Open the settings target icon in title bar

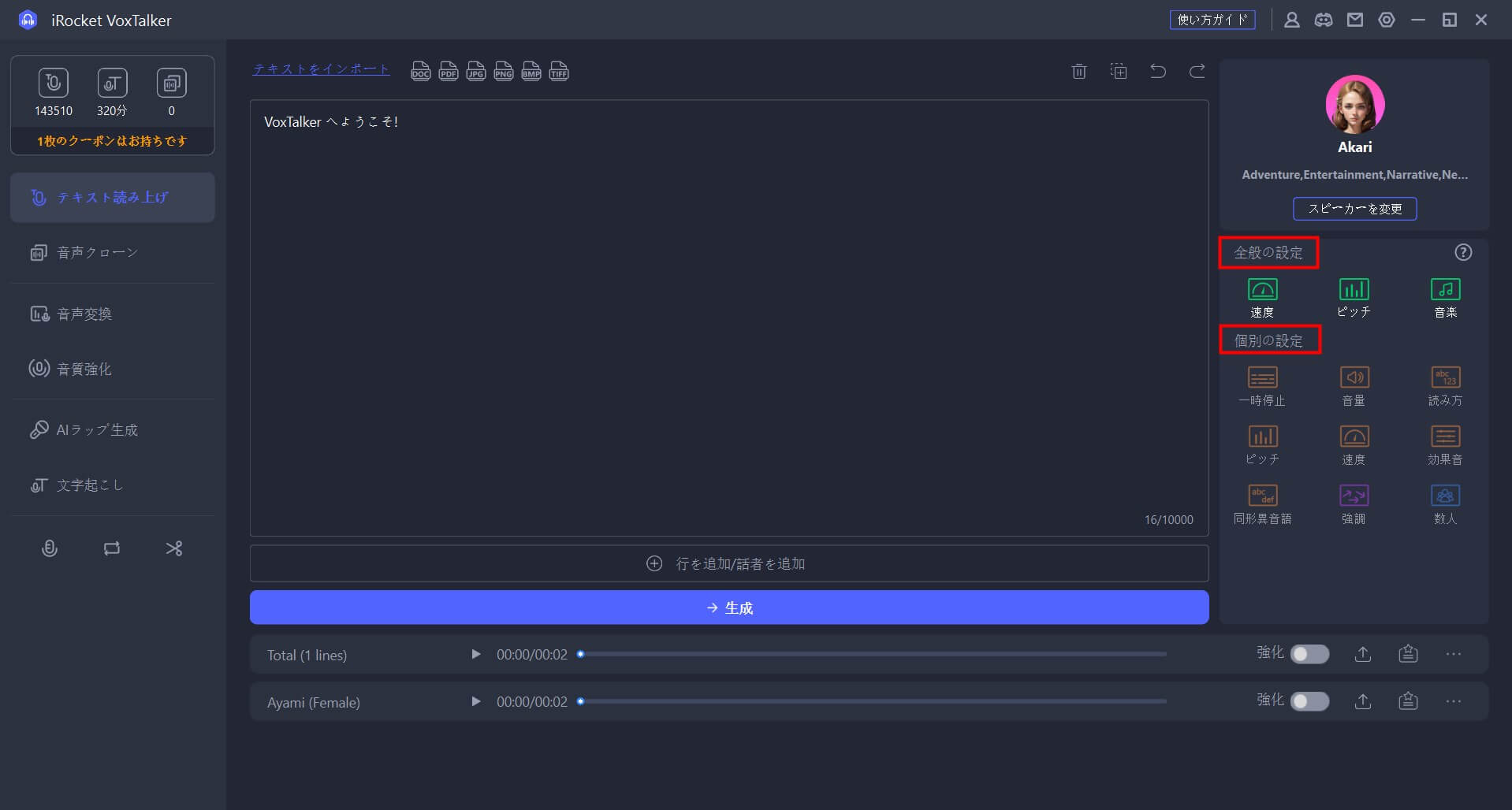[x=1387, y=20]
